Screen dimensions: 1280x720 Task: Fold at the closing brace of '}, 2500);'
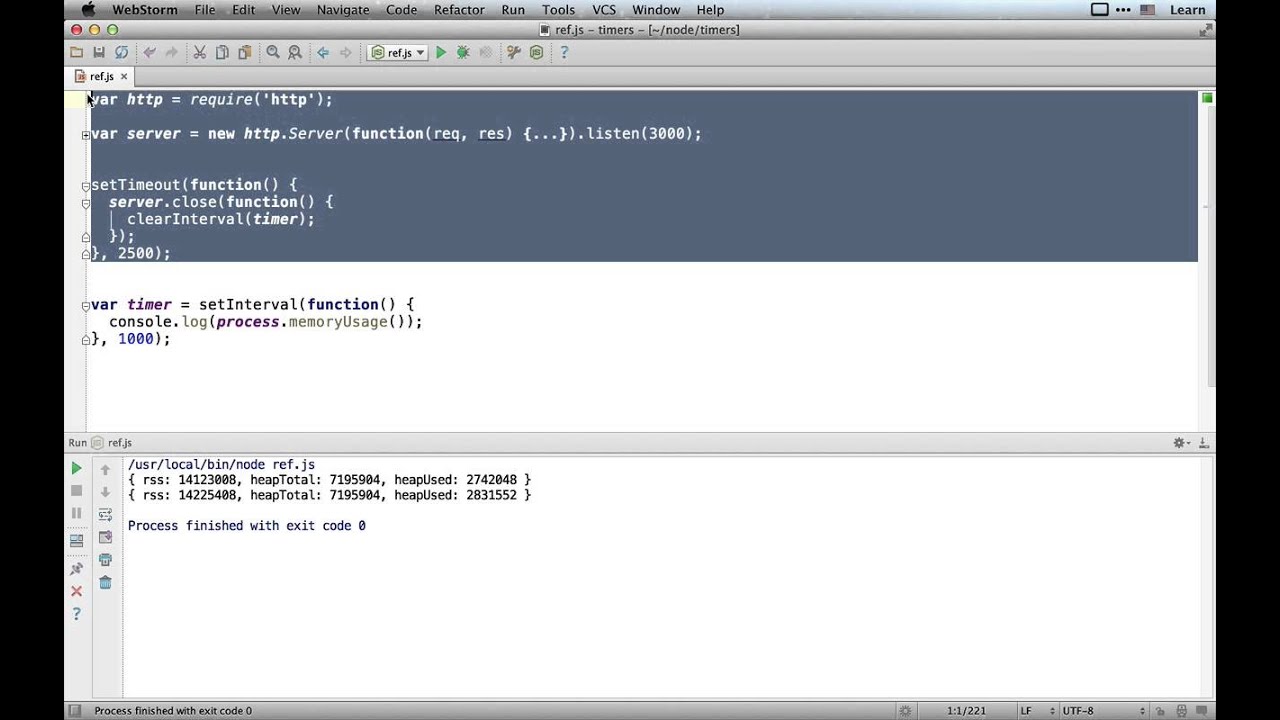click(85, 254)
